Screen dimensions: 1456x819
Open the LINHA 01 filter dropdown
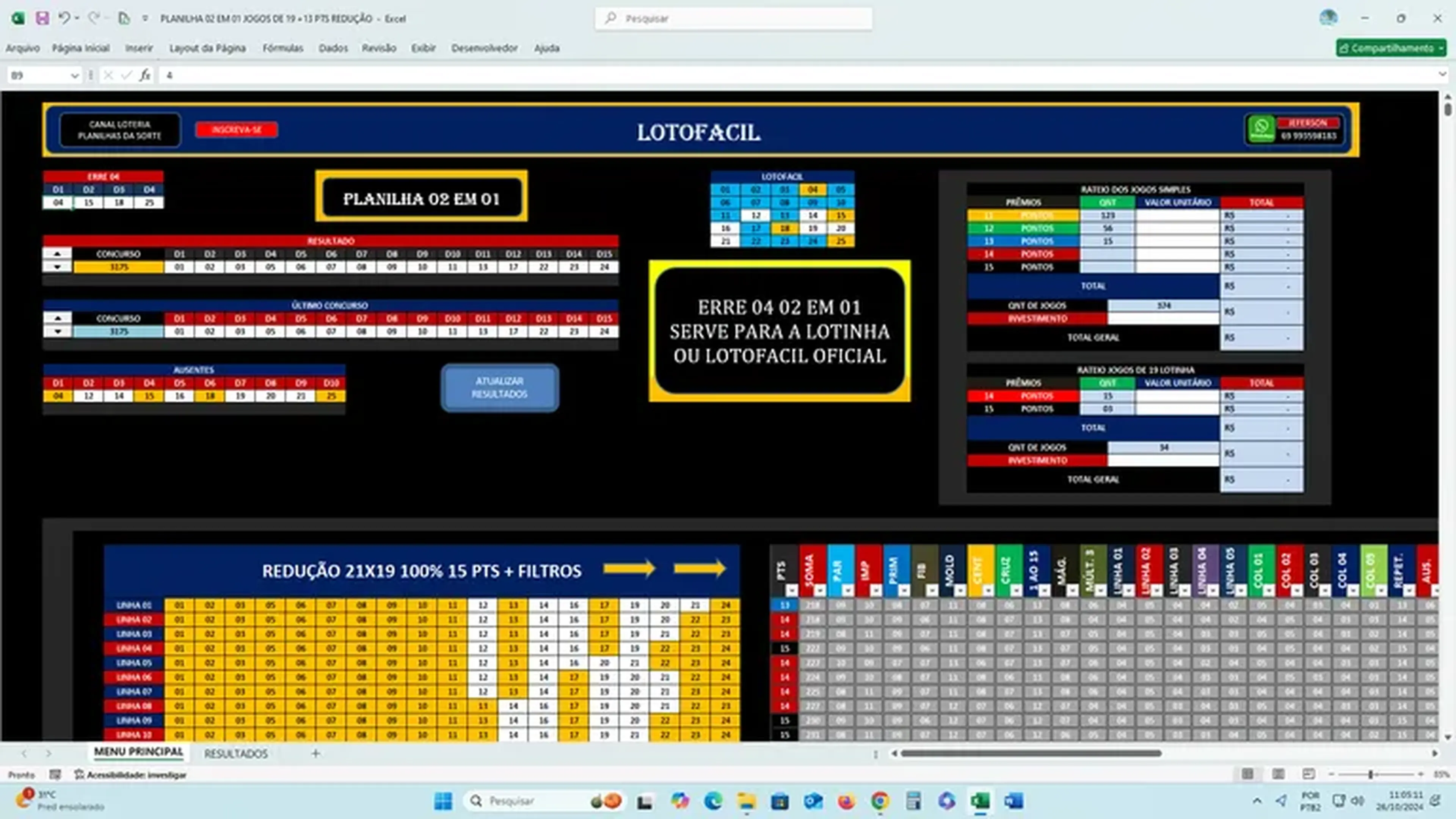point(1128,591)
